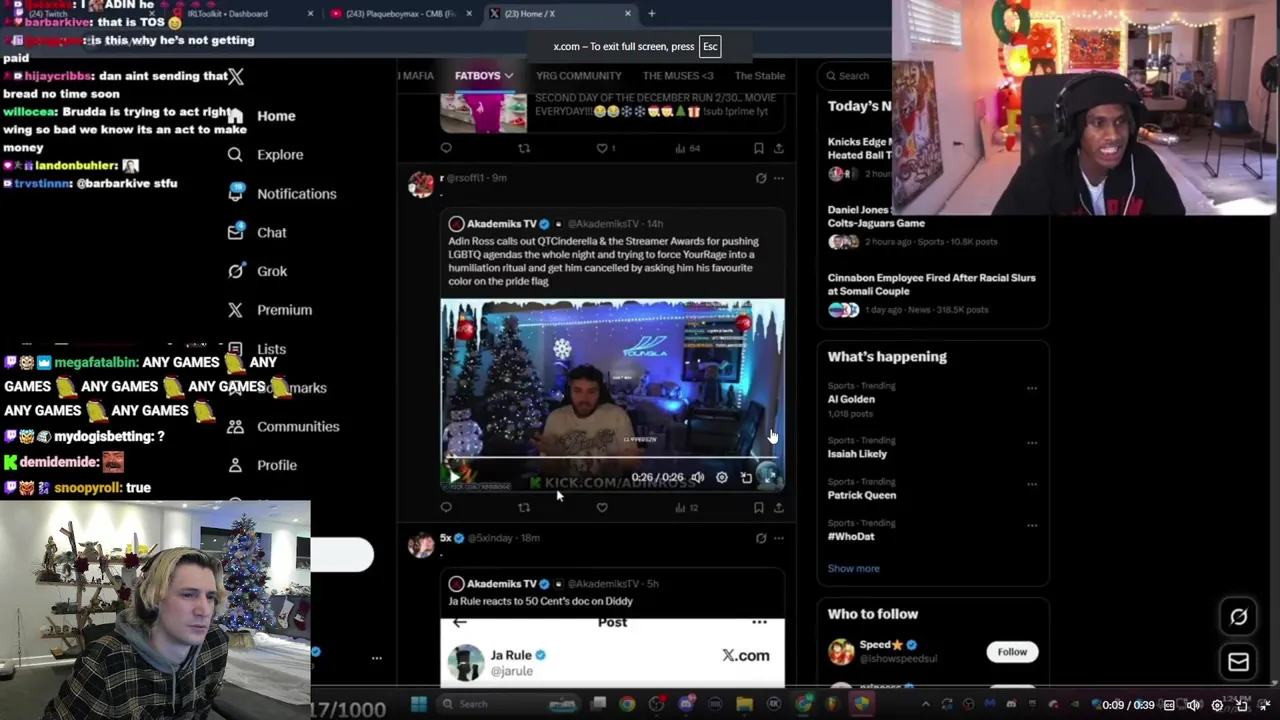1280x720 pixels.
Task: Make the Adin Ross video fullscreen
Action: coord(769,478)
